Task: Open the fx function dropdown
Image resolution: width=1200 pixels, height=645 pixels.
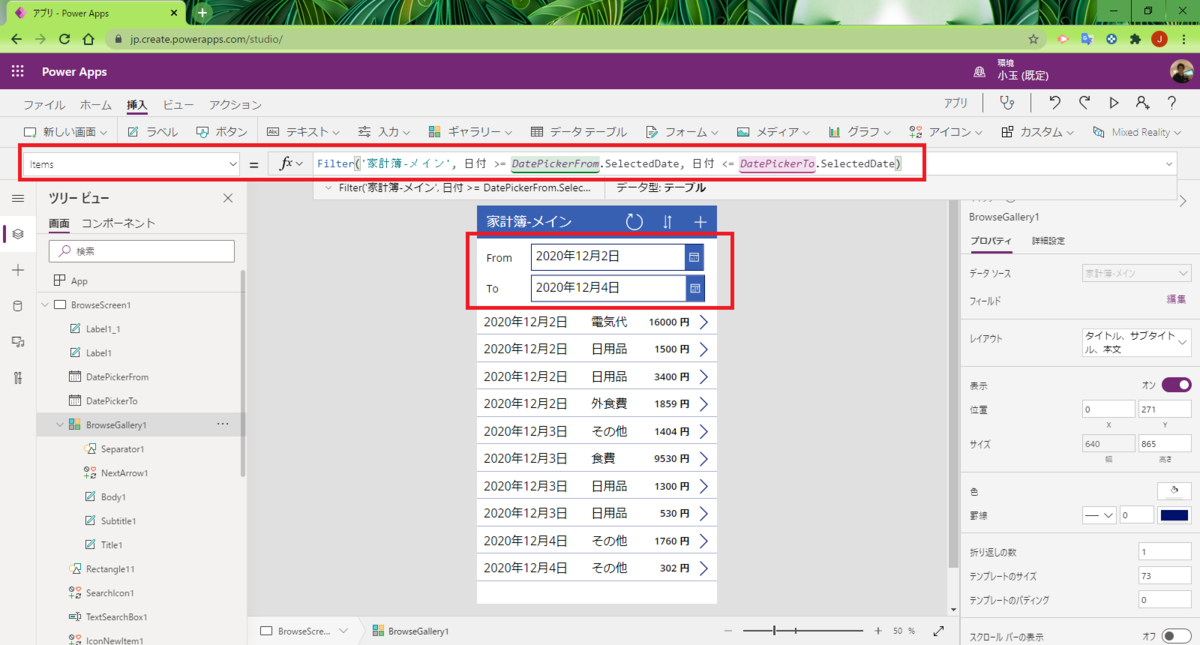Action: coord(291,164)
